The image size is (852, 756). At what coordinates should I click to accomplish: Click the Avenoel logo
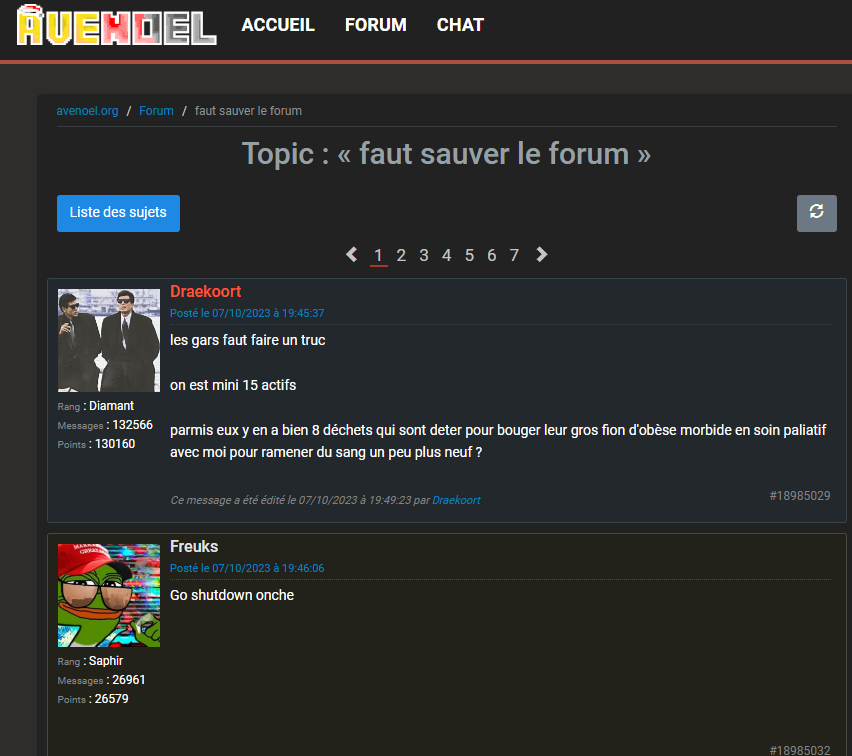click(116, 25)
